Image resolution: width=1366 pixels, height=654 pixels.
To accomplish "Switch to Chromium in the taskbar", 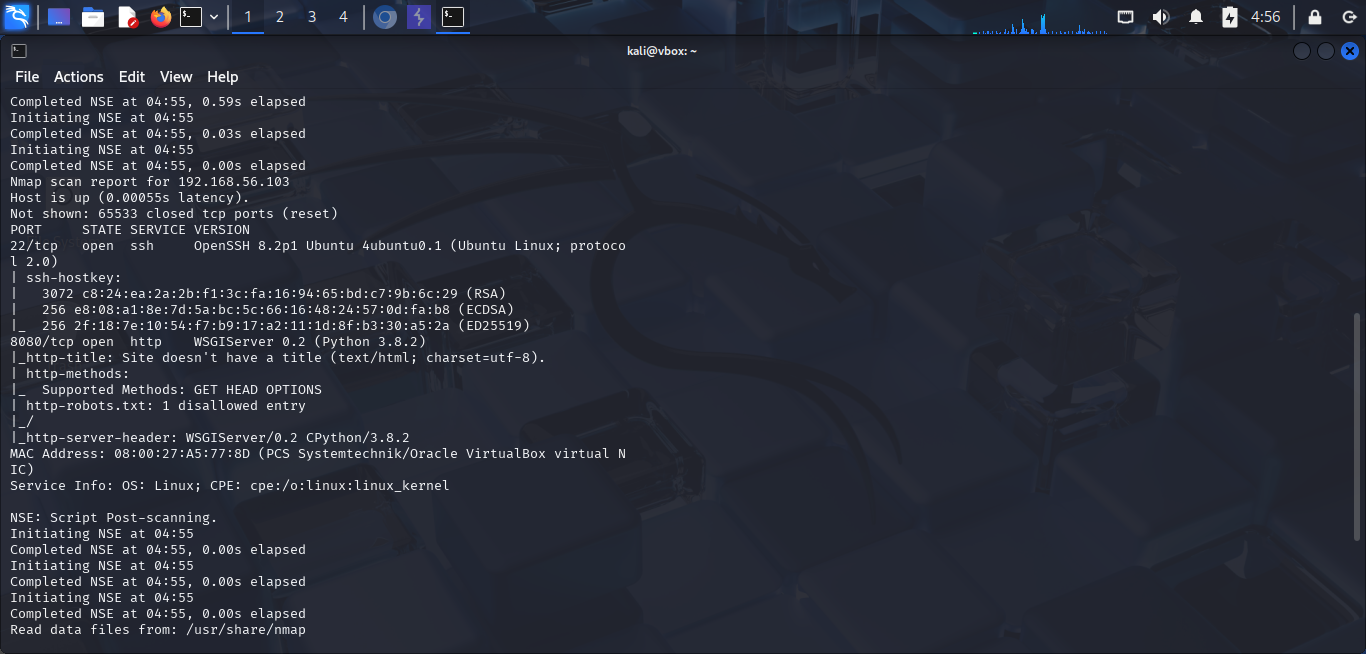I will [x=385, y=16].
